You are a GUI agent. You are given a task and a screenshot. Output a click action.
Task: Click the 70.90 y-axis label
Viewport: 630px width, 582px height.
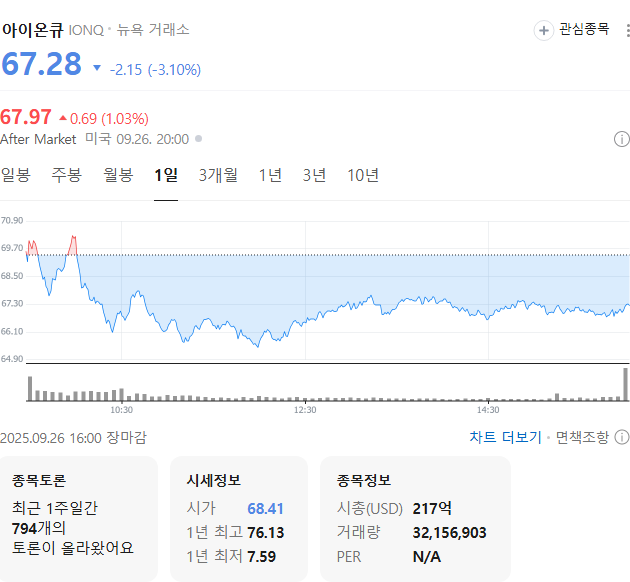pyautogui.click(x=12, y=221)
